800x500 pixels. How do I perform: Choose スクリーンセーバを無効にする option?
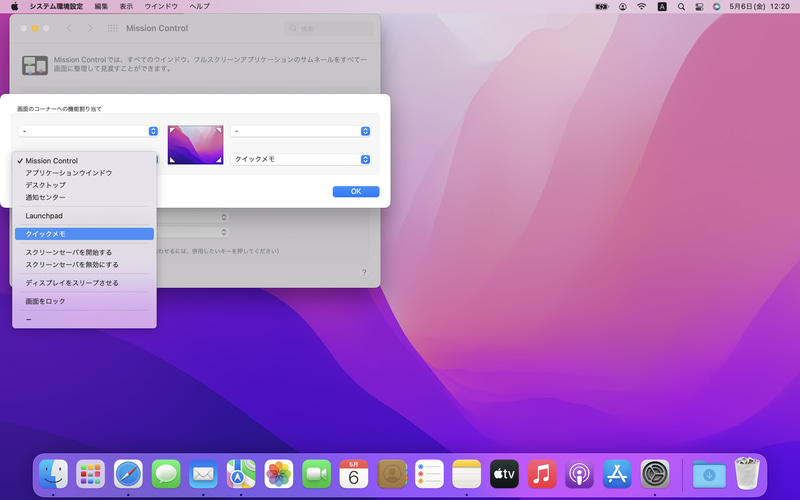coord(84,264)
